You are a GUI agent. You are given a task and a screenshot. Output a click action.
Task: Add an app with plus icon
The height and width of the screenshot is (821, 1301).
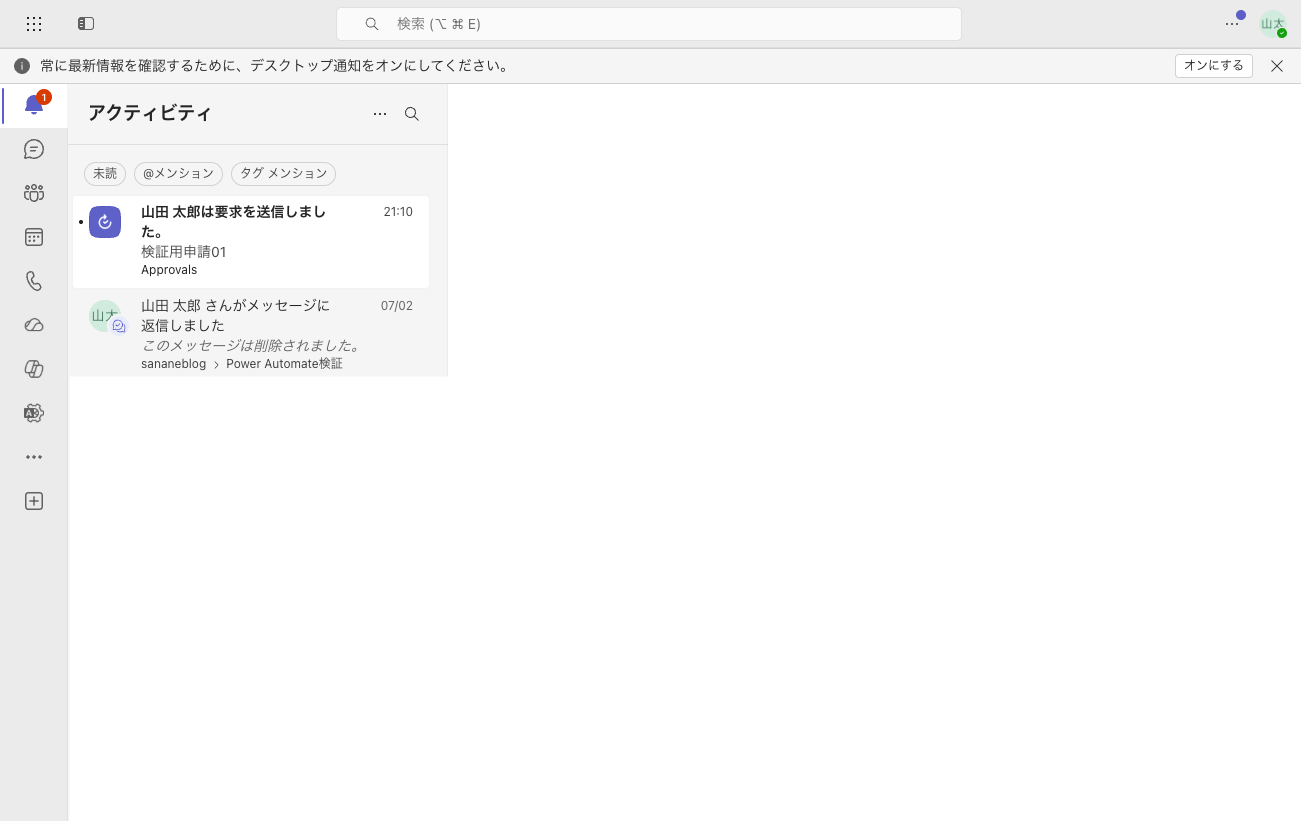click(34, 501)
